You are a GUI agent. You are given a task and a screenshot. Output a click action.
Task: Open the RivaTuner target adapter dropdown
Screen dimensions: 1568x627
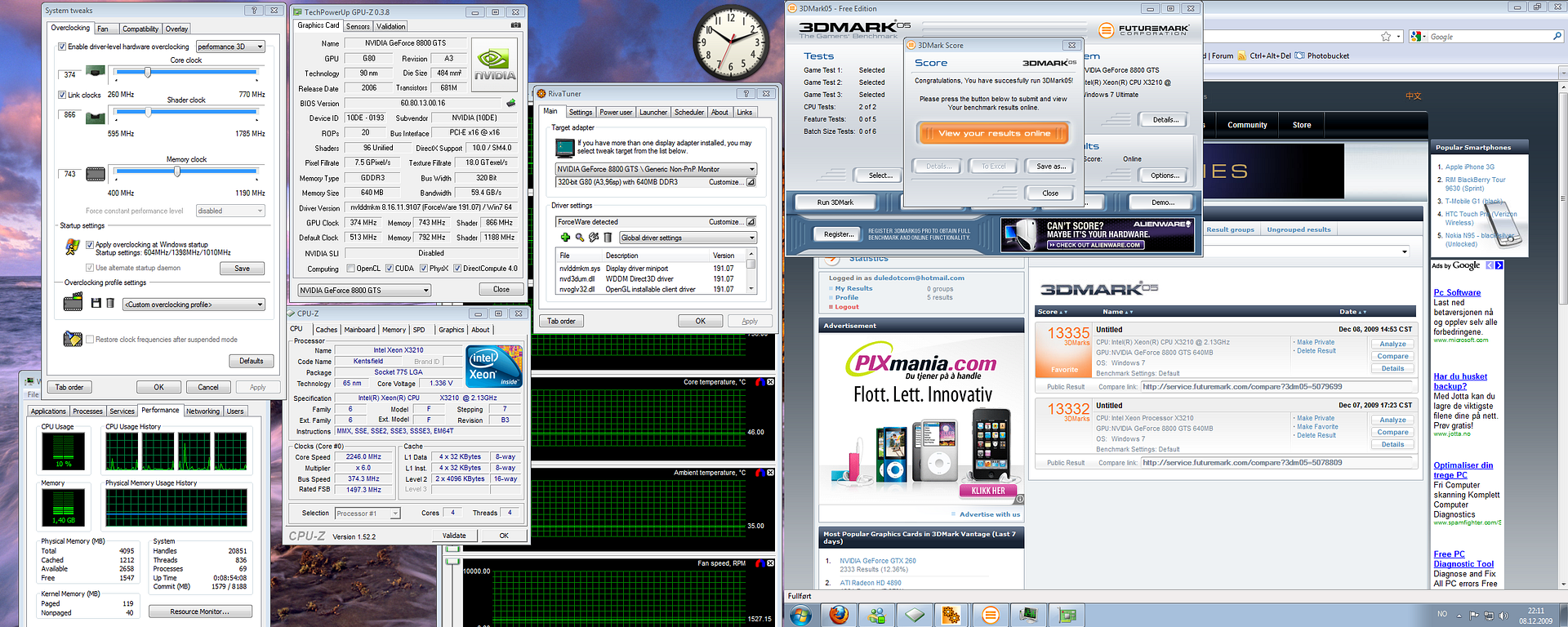coord(656,169)
